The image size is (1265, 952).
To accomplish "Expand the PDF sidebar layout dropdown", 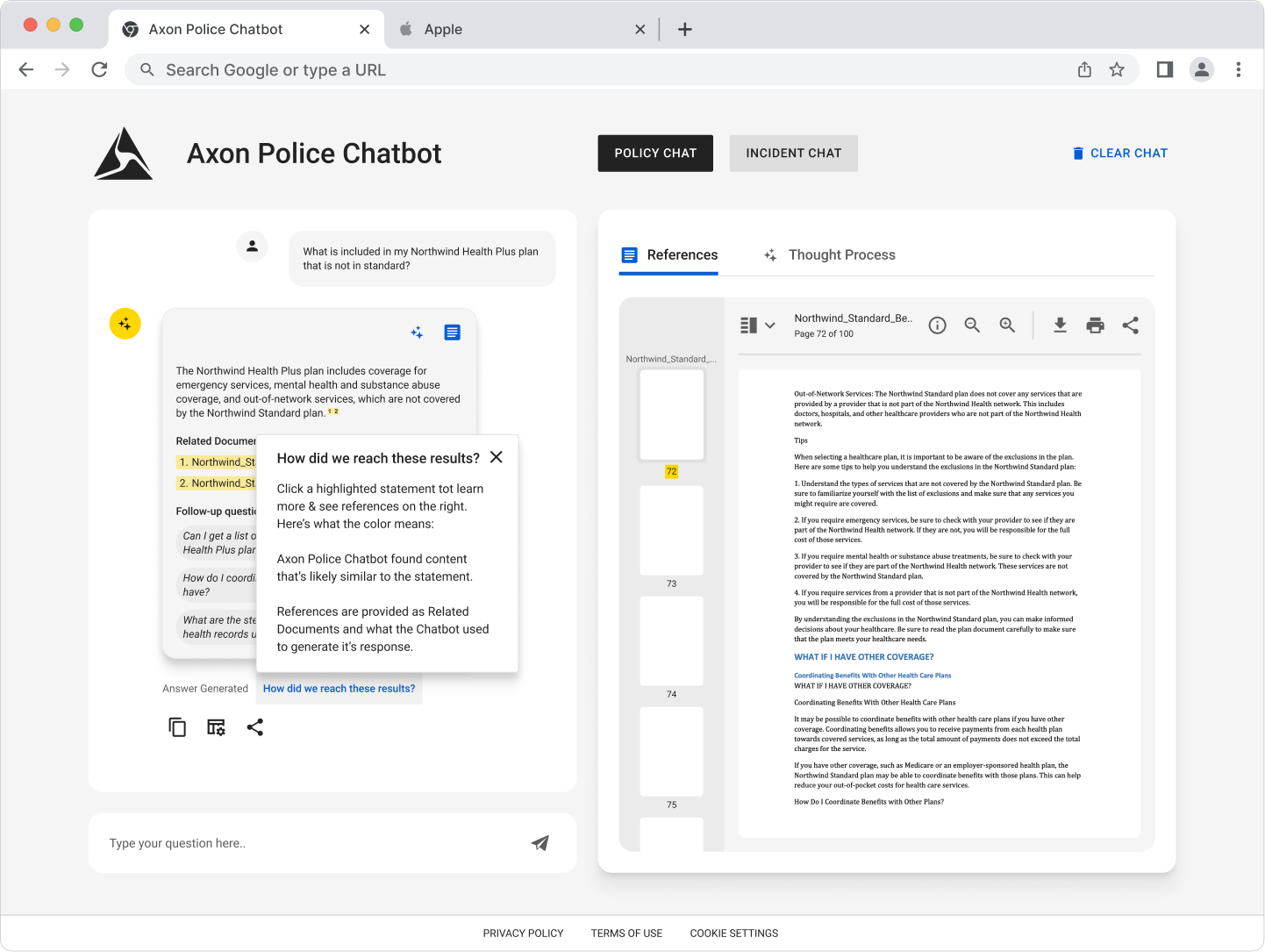I will tap(758, 326).
